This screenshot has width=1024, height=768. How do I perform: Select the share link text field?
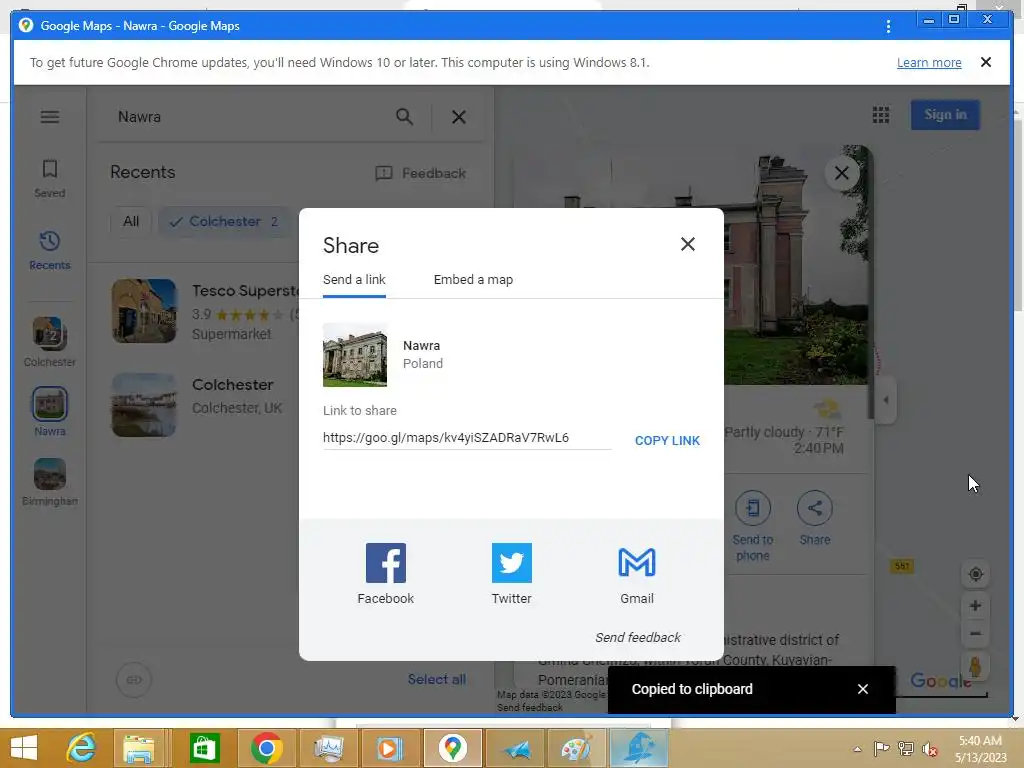click(x=467, y=438)
